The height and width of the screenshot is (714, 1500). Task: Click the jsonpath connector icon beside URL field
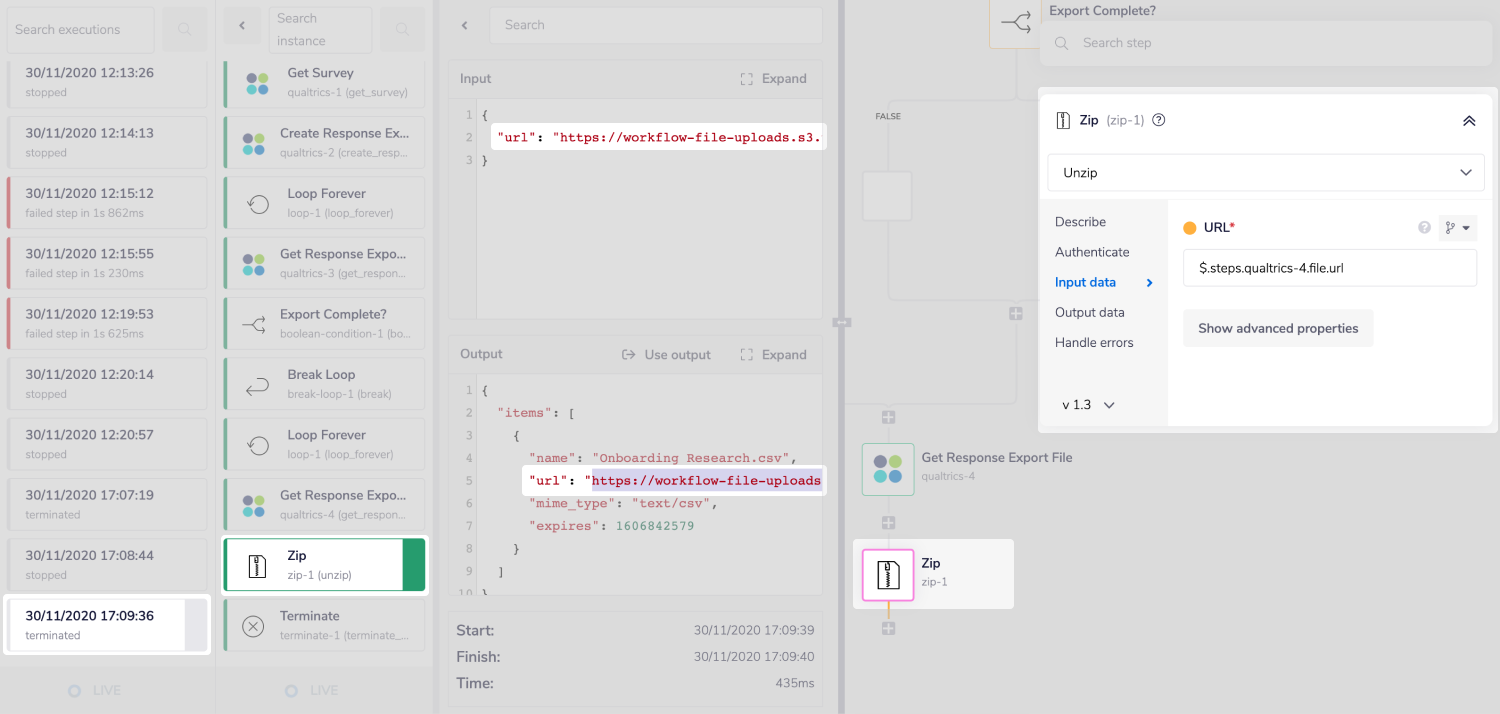point(1451,227)
